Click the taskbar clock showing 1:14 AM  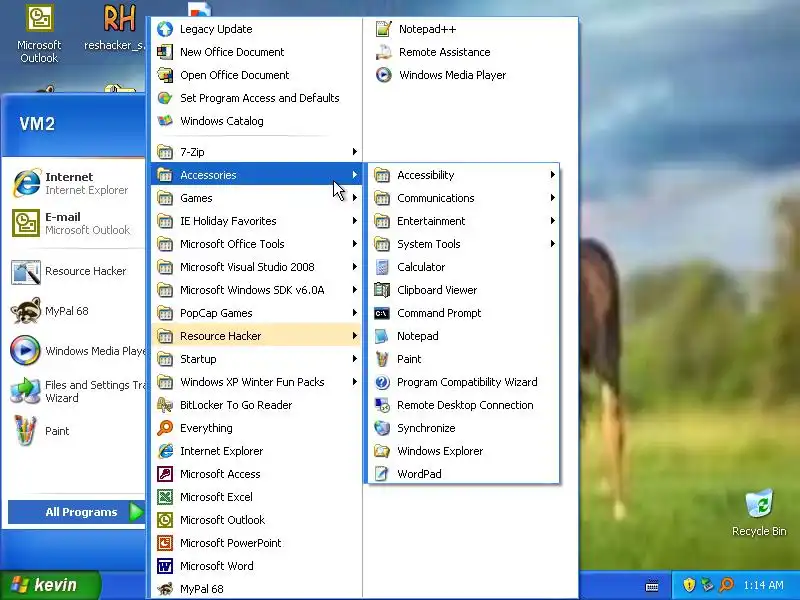[x=763, y=585]
